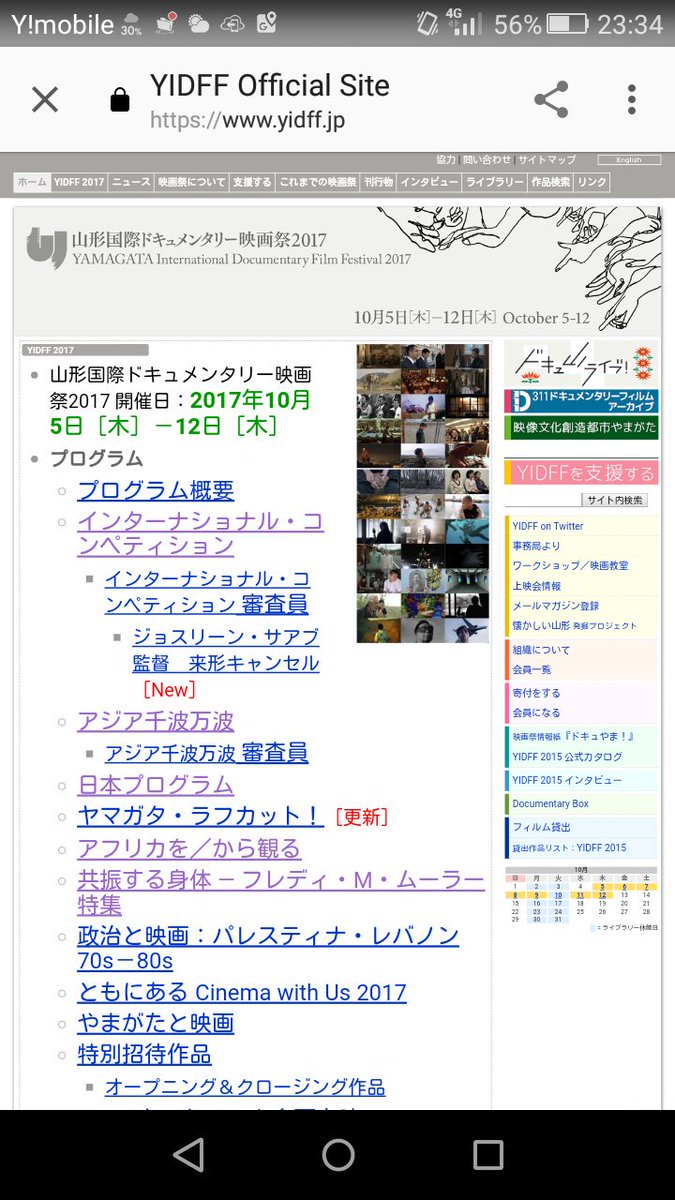Open the 映画祭について navigation tab

tap(191, 182)
